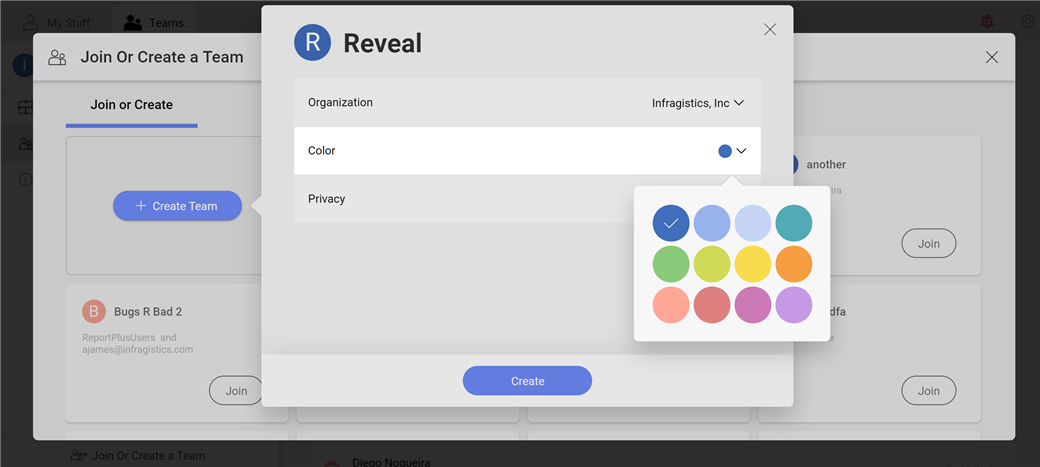Close the Reveal team dialog
Screen dimensions: 1040x467
[770, 29]
